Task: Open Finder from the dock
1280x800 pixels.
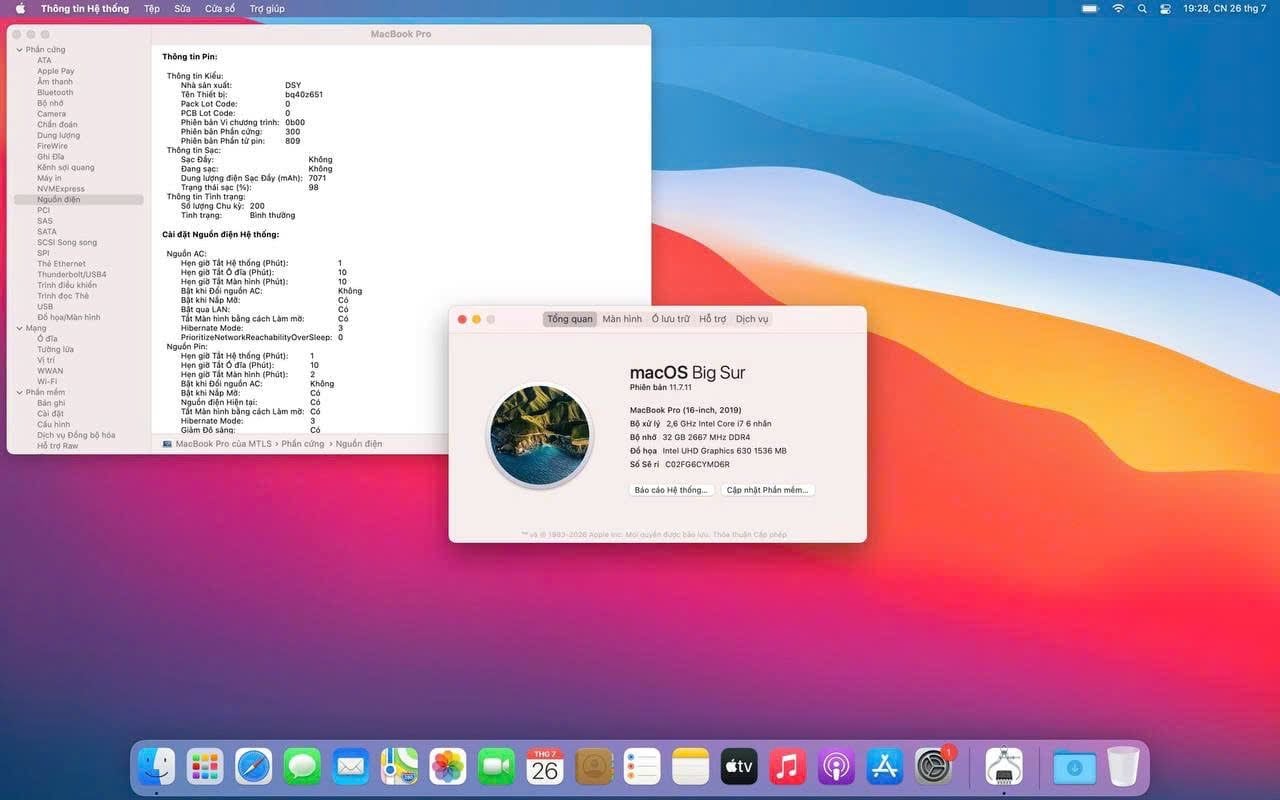Action: (156, 767)
